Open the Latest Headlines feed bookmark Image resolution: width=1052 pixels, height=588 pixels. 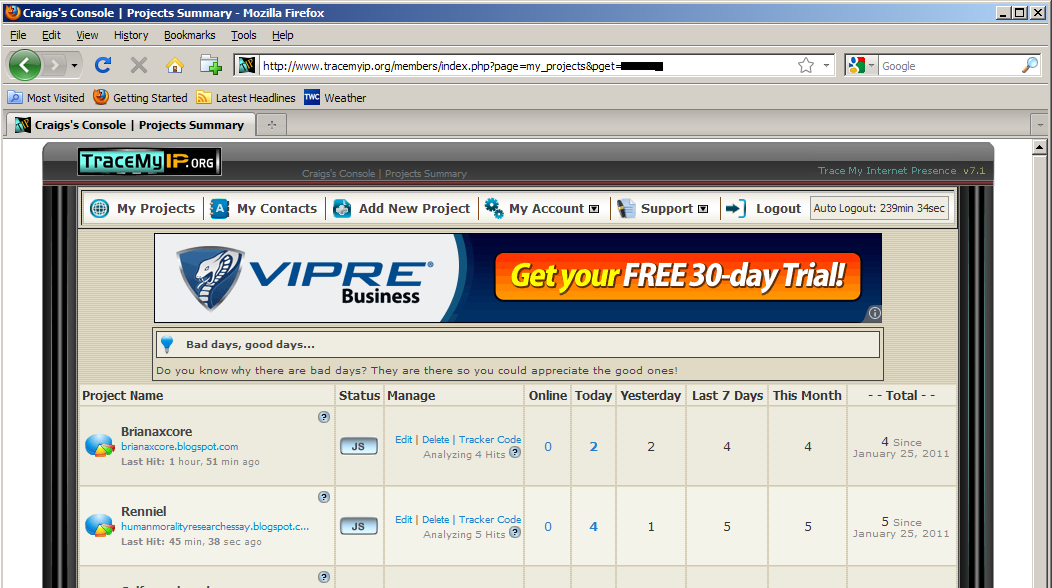(246, 97)
